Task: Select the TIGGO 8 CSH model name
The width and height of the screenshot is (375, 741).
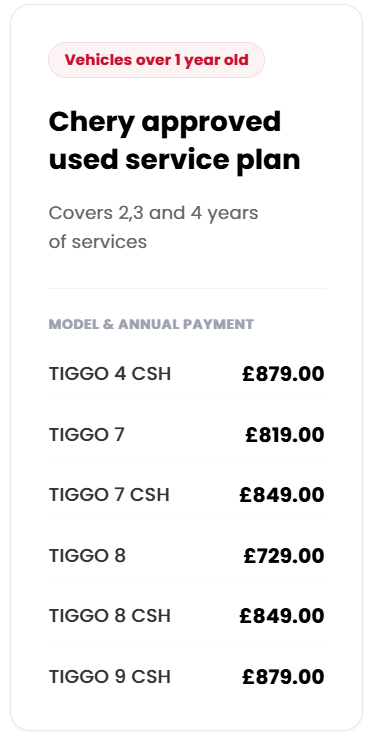Action: (110, 616)
